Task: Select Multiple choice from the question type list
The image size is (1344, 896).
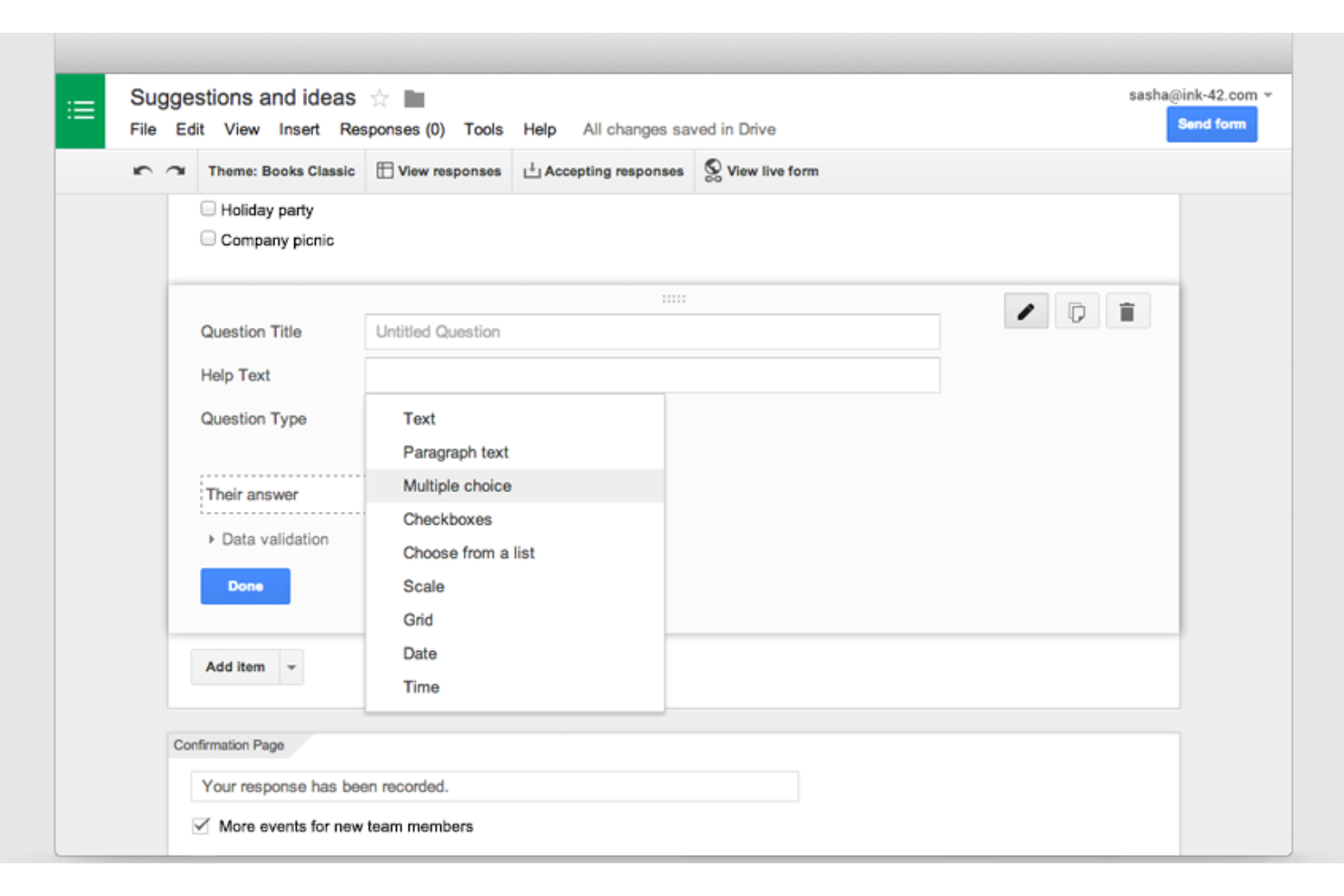Action: pyautogui.click(x=457, y=486)
